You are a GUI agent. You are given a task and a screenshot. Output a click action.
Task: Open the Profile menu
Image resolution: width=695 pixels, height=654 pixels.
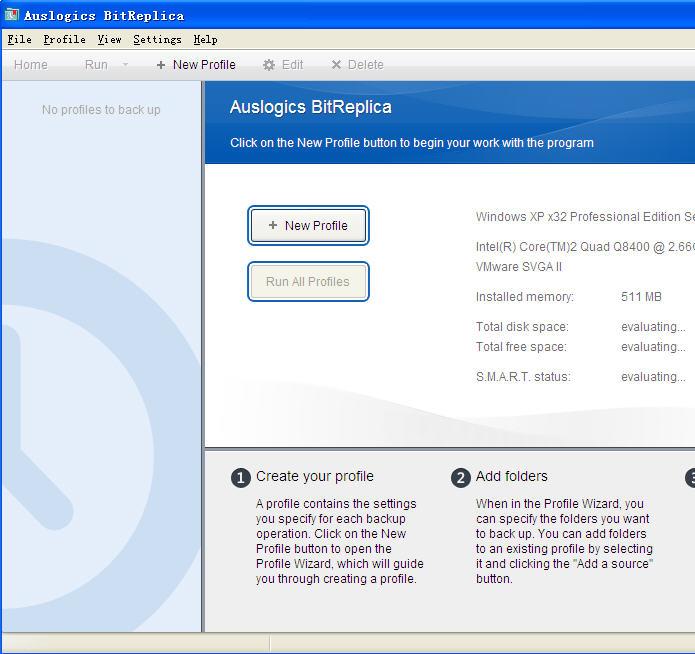pyautogui.click(x=64, y=40)
